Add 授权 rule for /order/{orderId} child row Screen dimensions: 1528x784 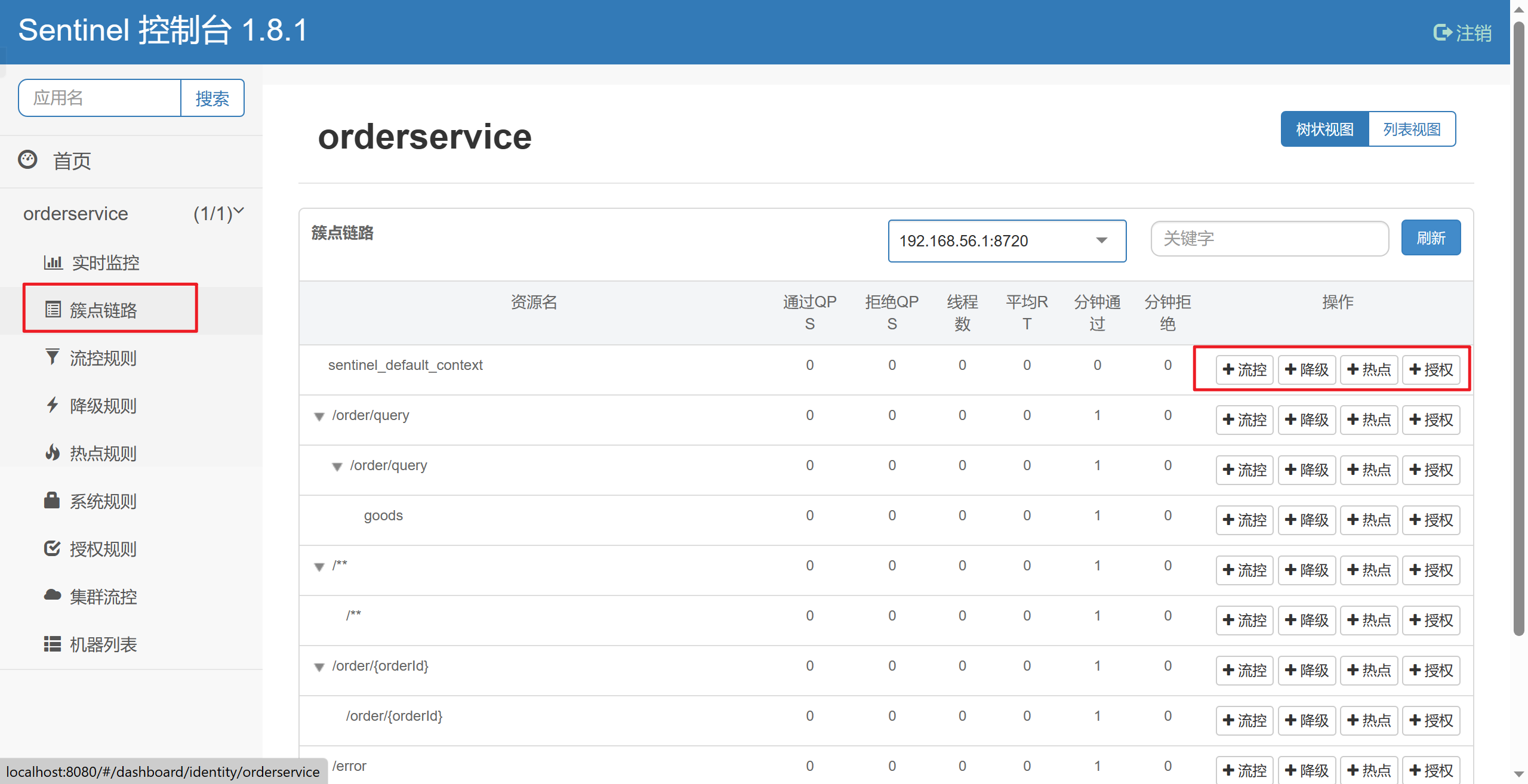[1431, 721]
